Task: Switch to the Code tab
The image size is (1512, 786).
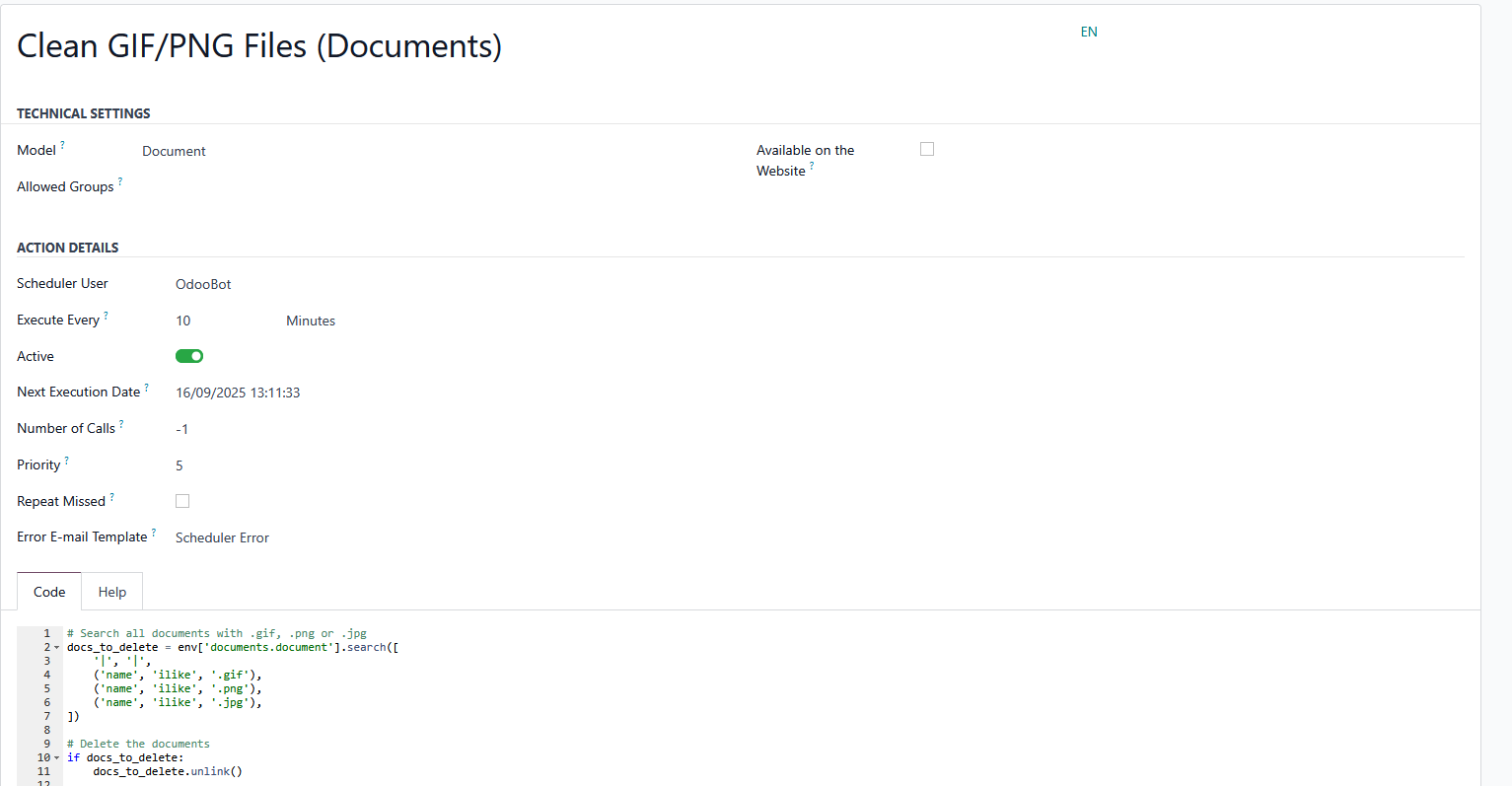Action: 49,592
